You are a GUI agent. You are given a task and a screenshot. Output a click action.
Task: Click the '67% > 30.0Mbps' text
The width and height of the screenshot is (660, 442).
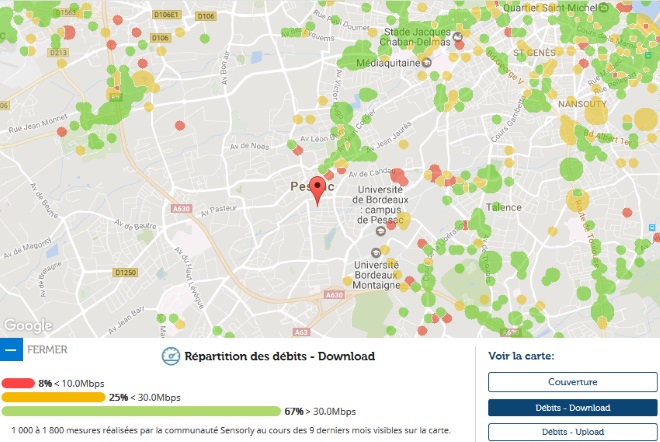pos(320,411)
